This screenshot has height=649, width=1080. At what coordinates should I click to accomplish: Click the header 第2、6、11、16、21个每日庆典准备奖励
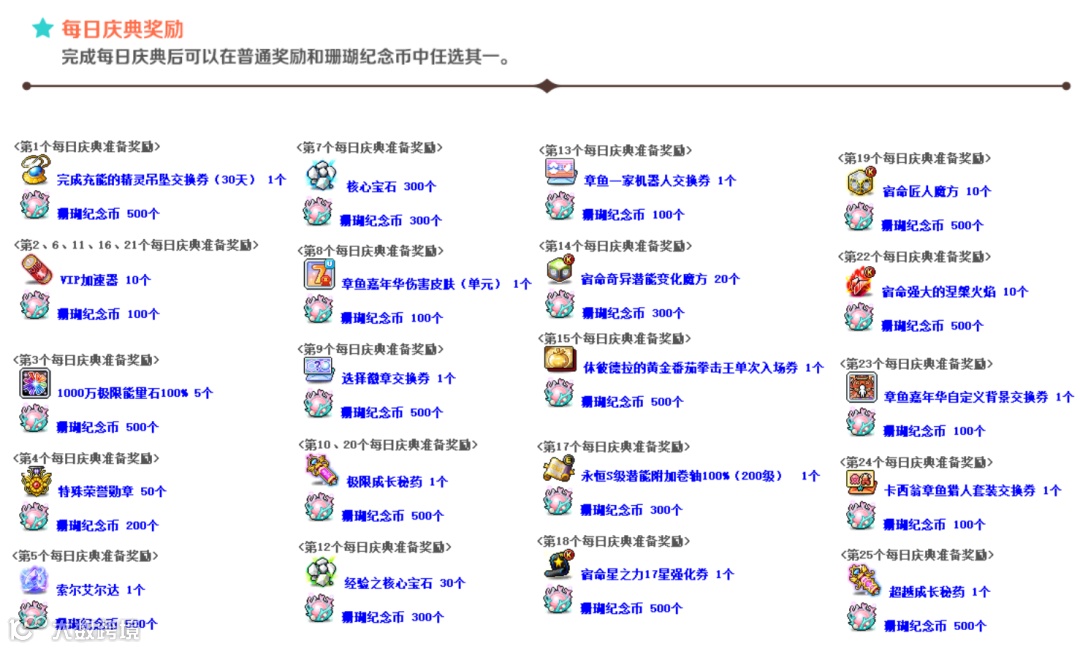tap(136, 245)
